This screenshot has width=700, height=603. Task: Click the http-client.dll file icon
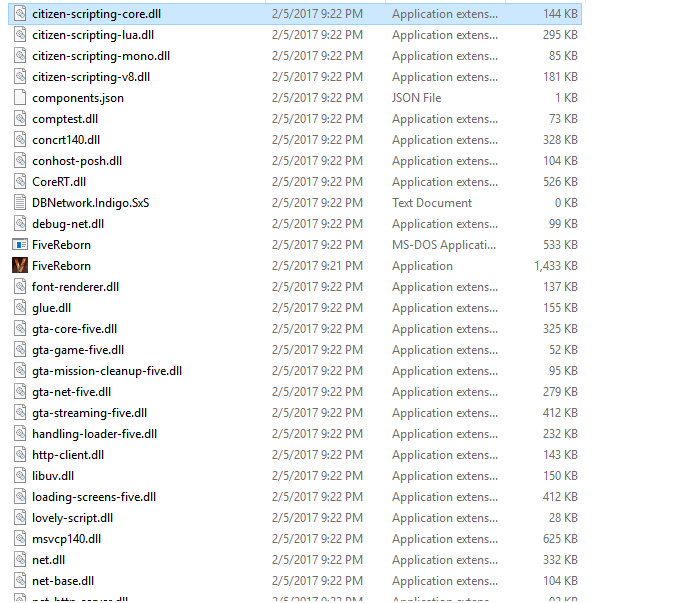[20, 454]
